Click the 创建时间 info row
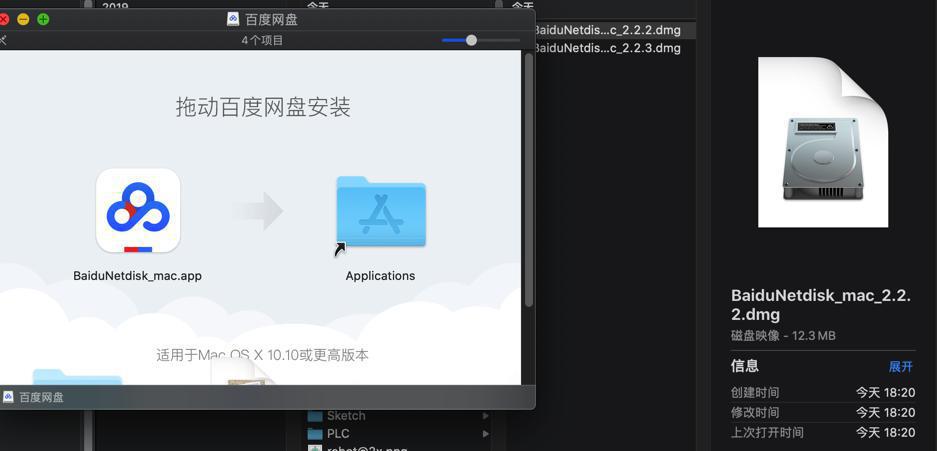Viewport: 937px width, 451px height. pos(823,392)
